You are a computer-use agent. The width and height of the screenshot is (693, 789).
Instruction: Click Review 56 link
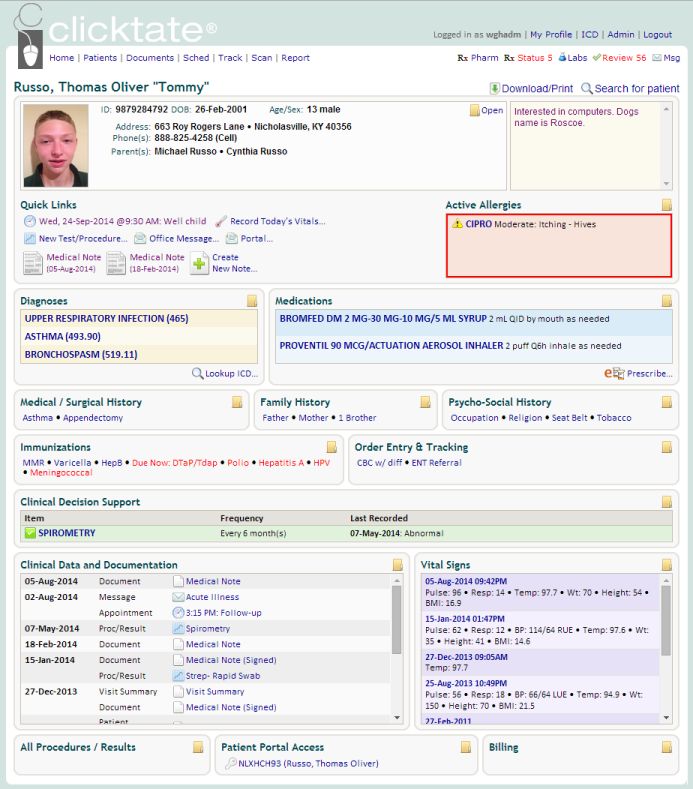[624, 58]
